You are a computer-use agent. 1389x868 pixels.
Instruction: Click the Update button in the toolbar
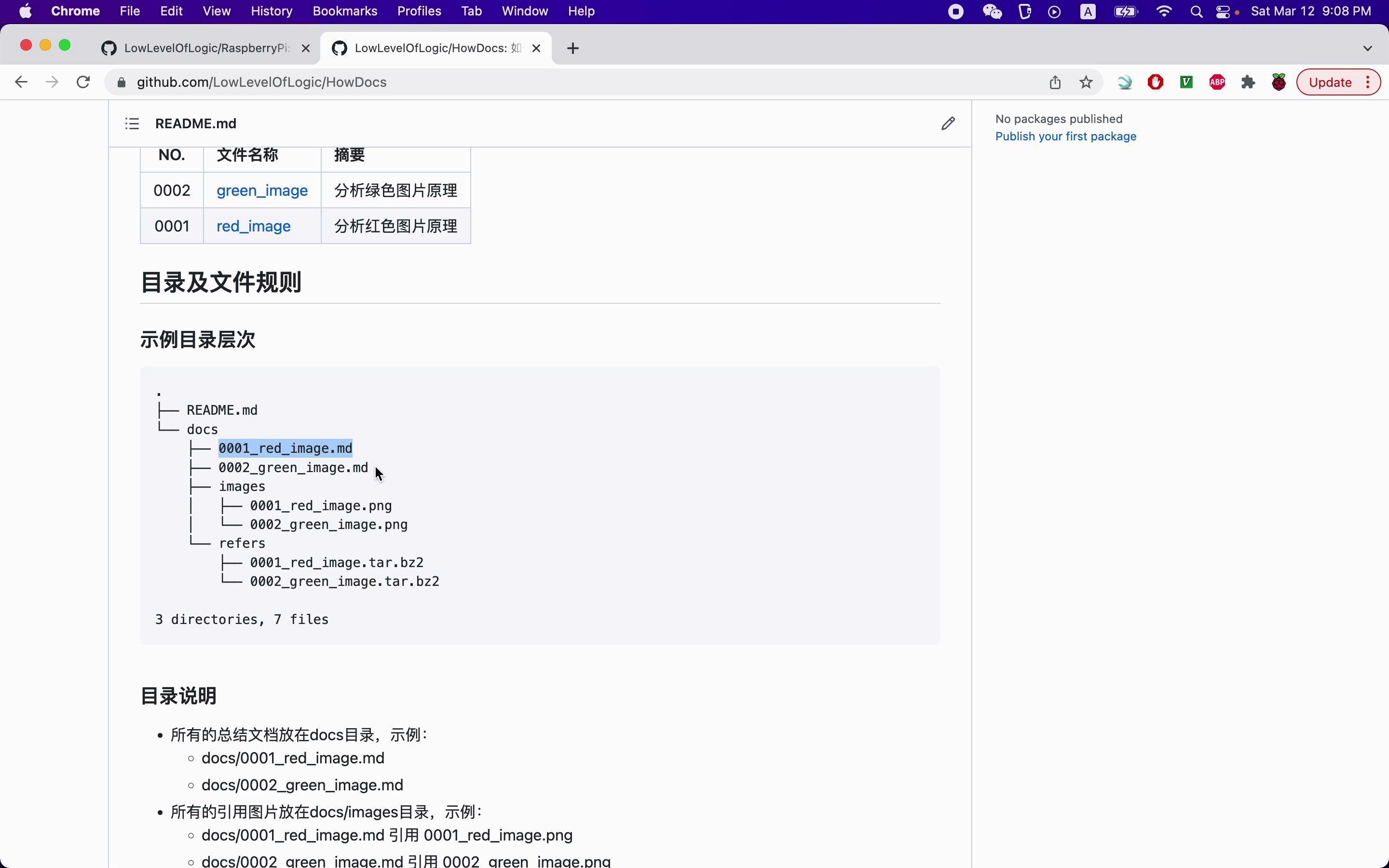[1329, 82]
